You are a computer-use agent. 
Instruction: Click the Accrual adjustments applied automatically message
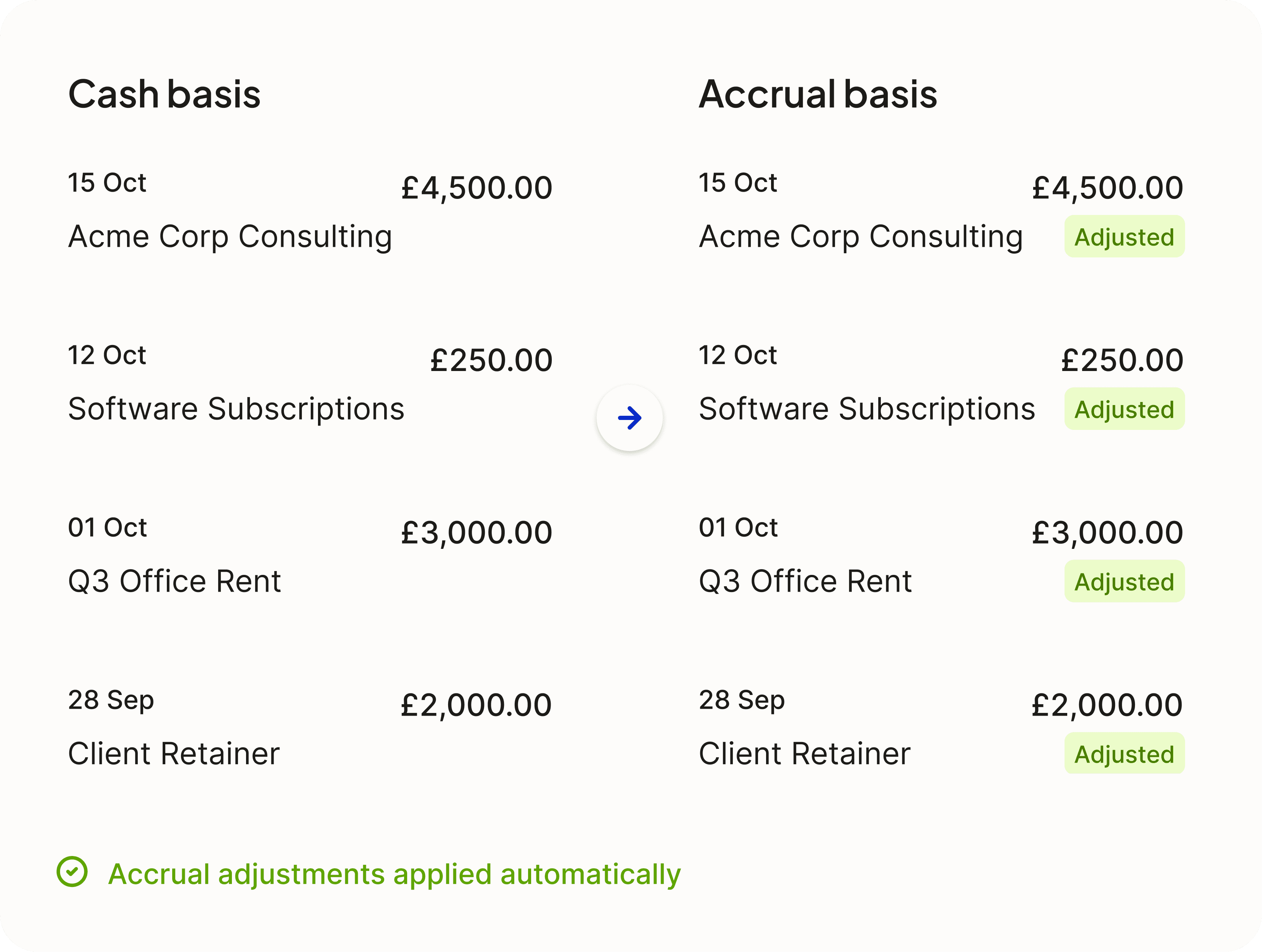(394, 874)
